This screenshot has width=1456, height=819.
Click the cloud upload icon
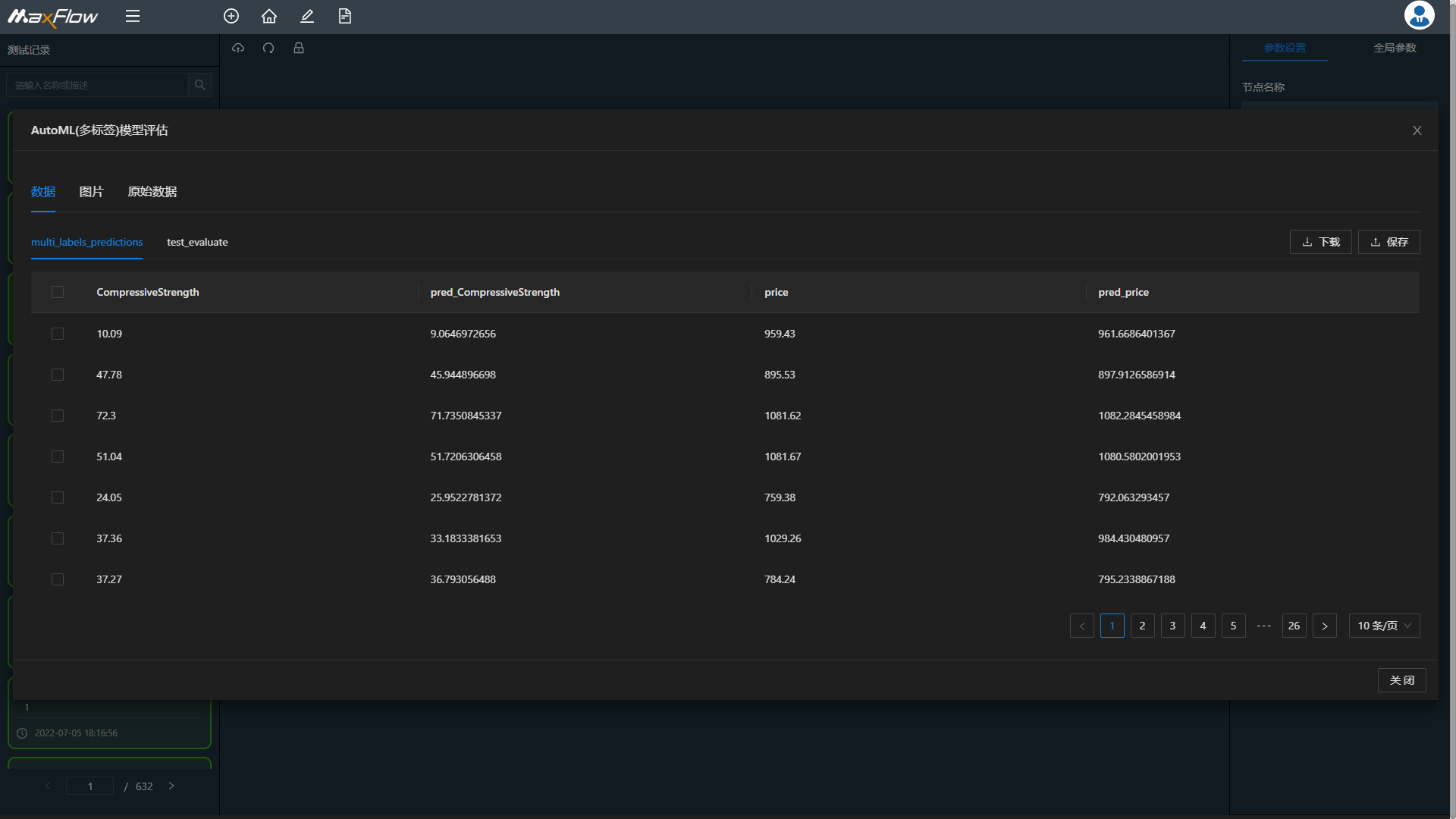pyautogui.click(x=238, y=48)
